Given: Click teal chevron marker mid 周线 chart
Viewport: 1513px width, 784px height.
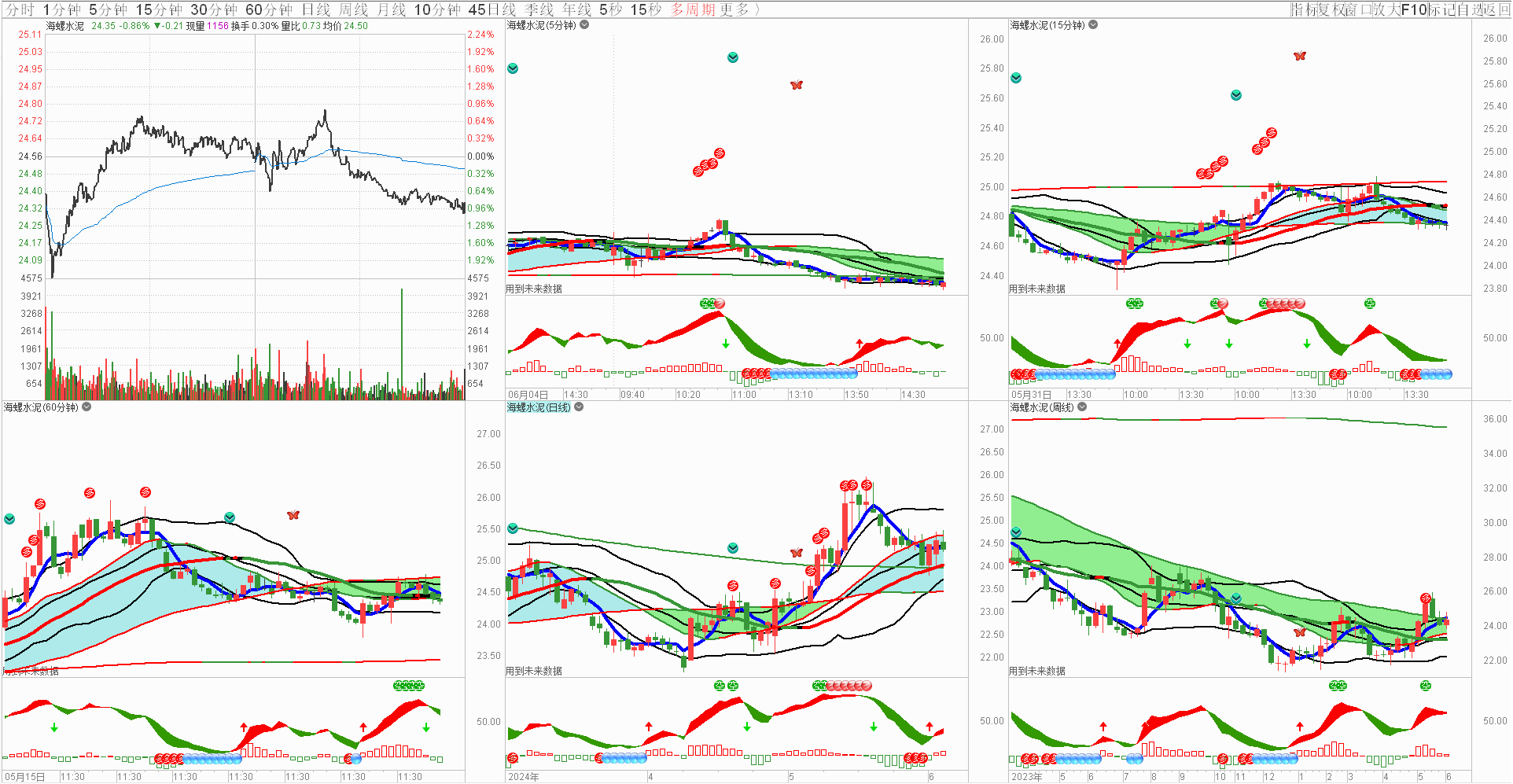Looking at the screenshot, I should pos(1236,598).
